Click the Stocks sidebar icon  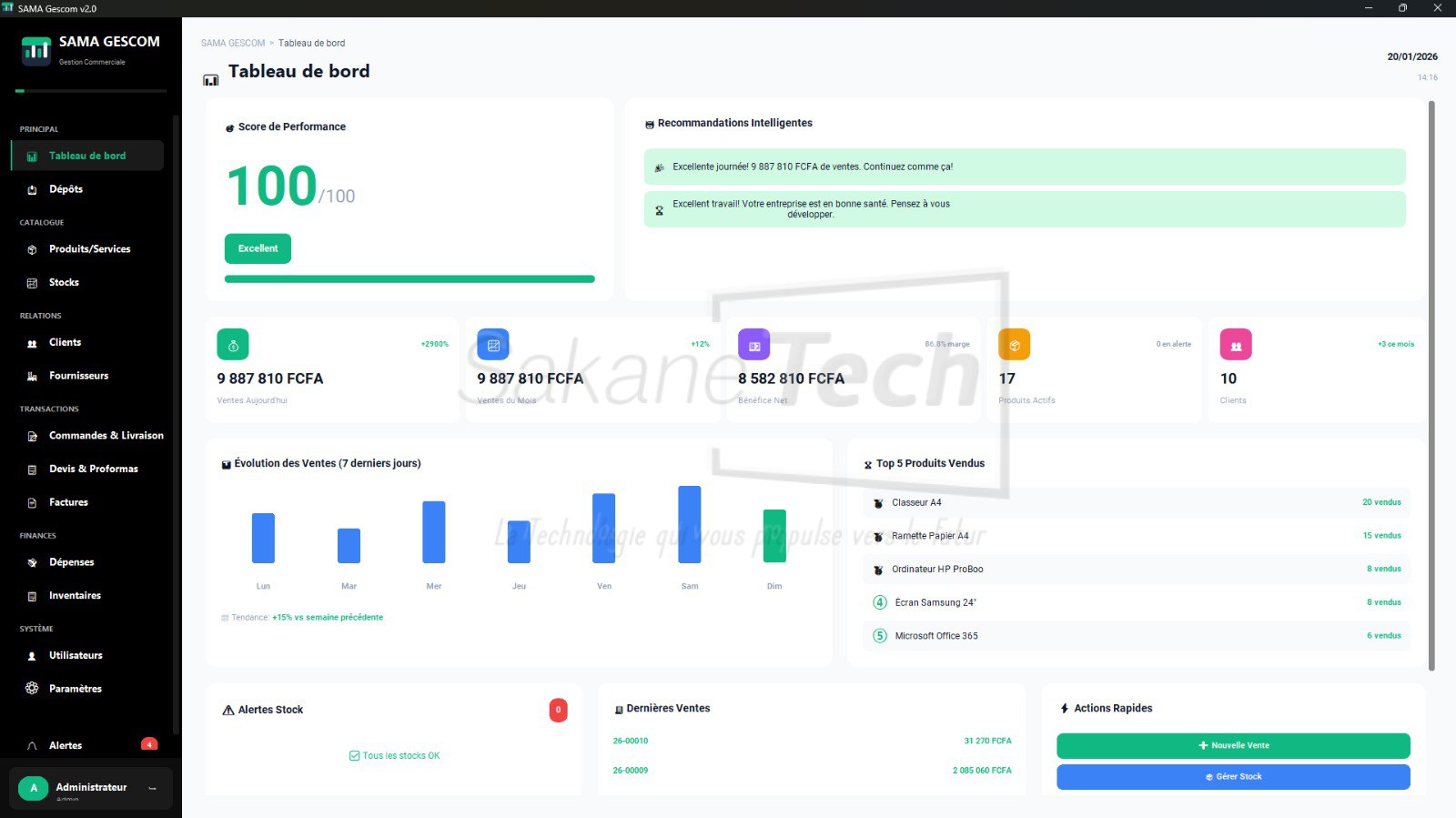coord(32,283)
